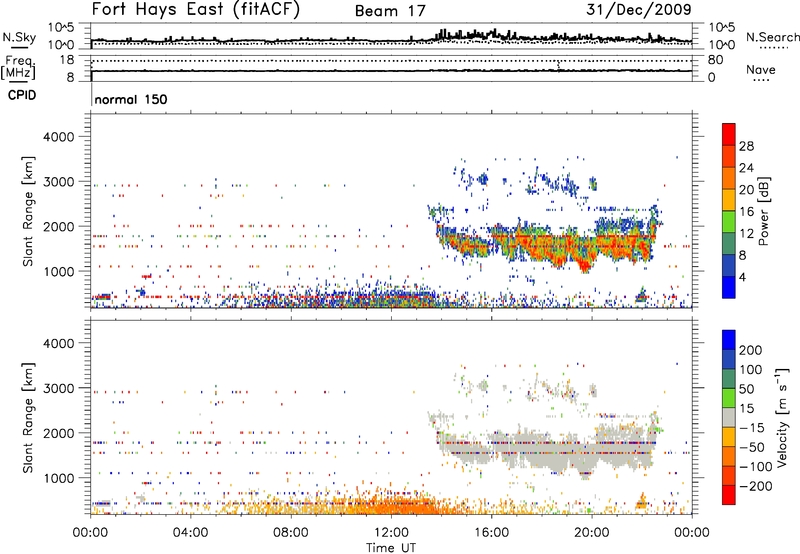Click the "12" power colorbar label
Image resolution: width=800 pixels, height=554 pixels.
(746, 234)
